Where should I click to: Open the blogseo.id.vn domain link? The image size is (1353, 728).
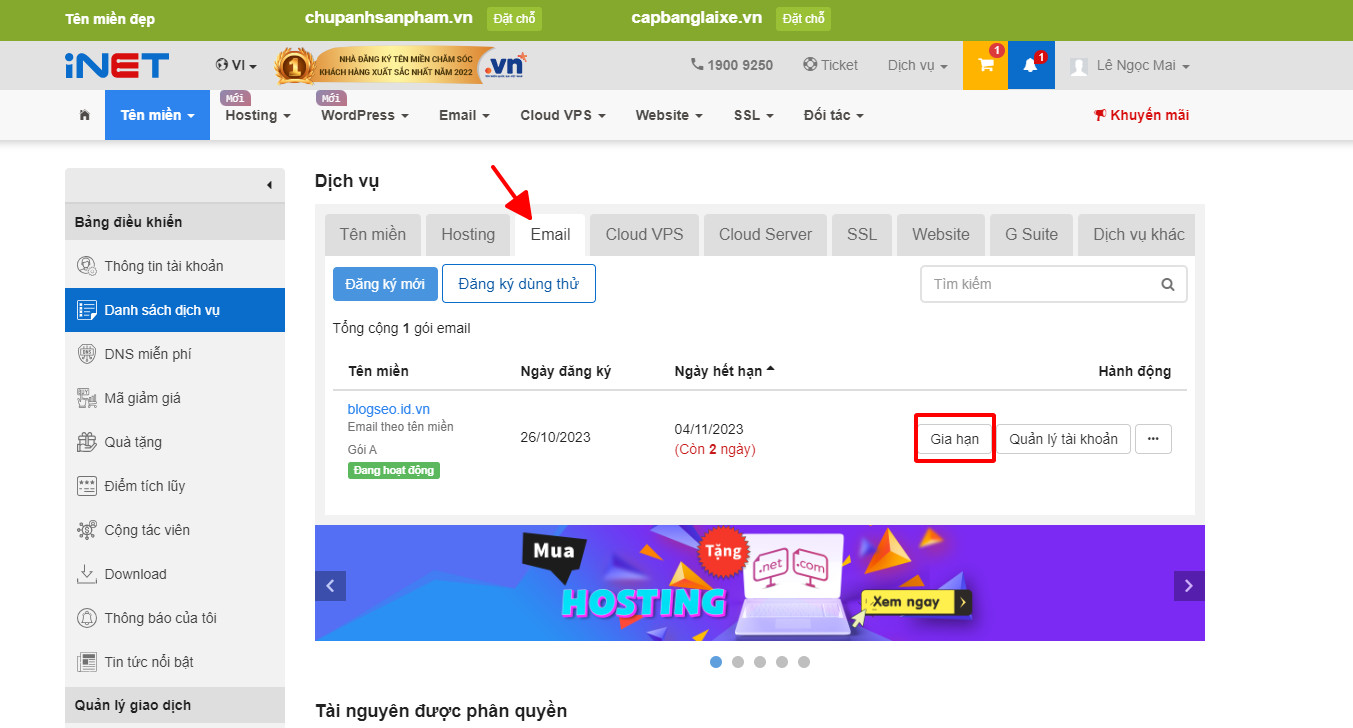pyautogui.click(x=389, y=409)
